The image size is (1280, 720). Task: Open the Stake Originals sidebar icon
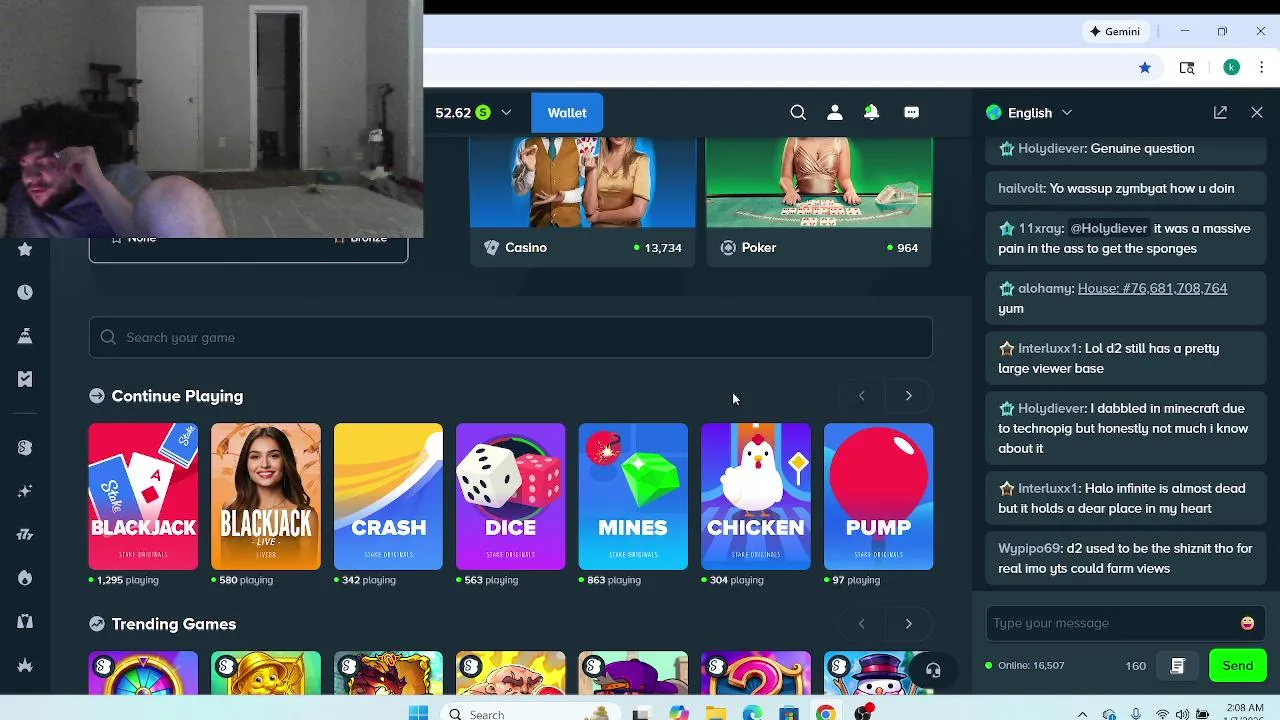[x=25, y=447]
